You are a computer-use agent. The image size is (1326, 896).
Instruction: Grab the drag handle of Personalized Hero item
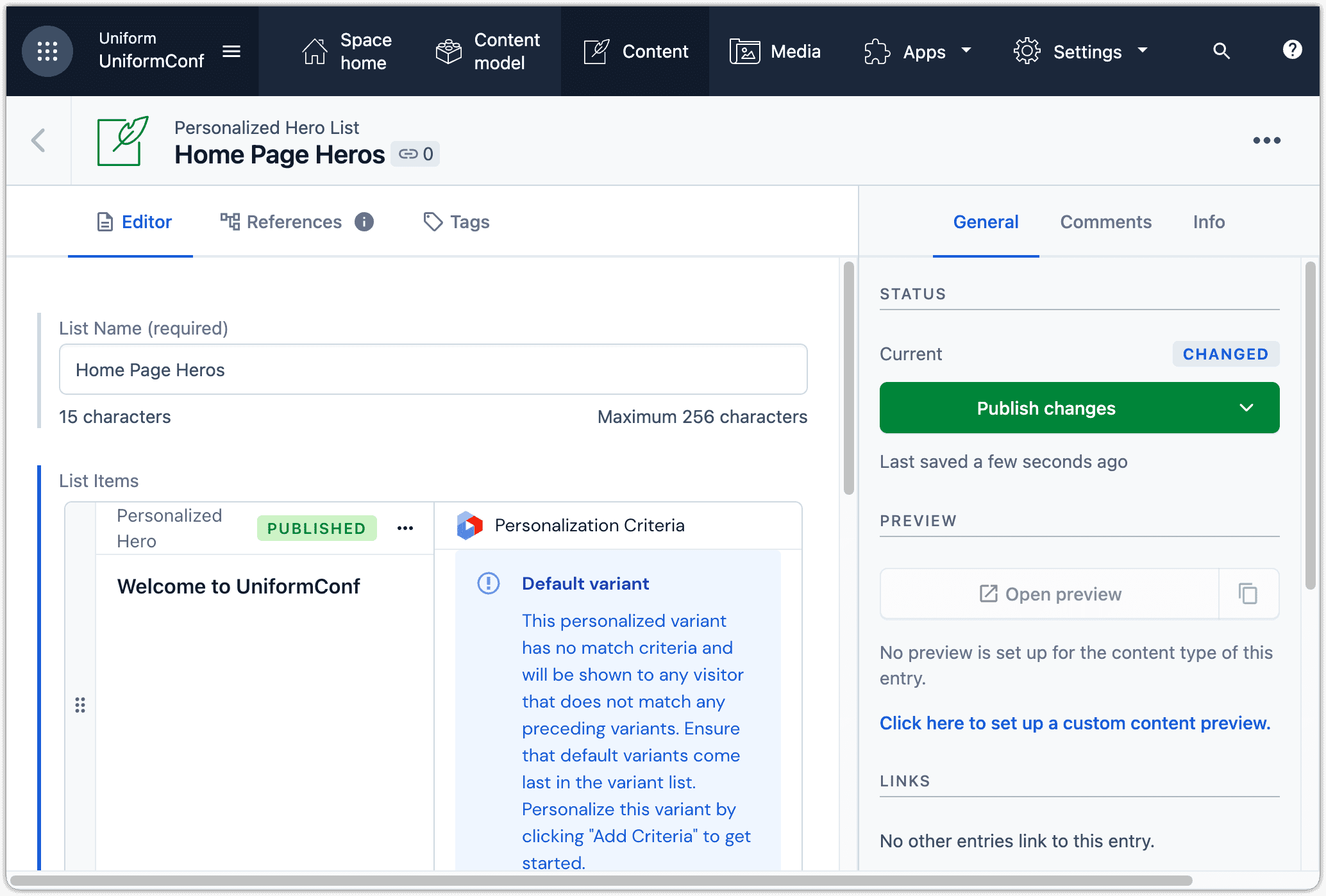(x=80, y=705)
